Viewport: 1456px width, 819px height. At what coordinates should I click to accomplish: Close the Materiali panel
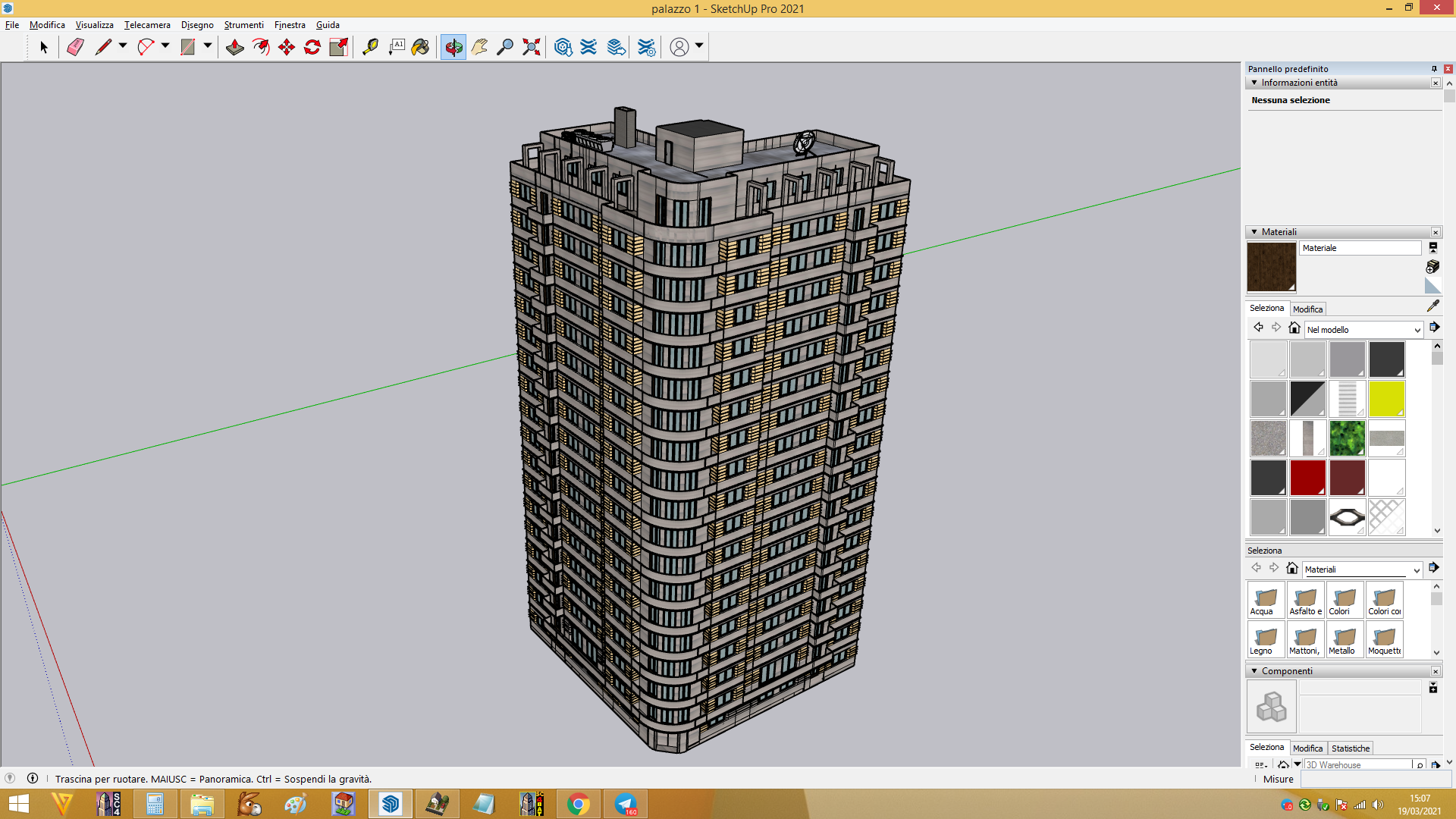[1436, 232]
